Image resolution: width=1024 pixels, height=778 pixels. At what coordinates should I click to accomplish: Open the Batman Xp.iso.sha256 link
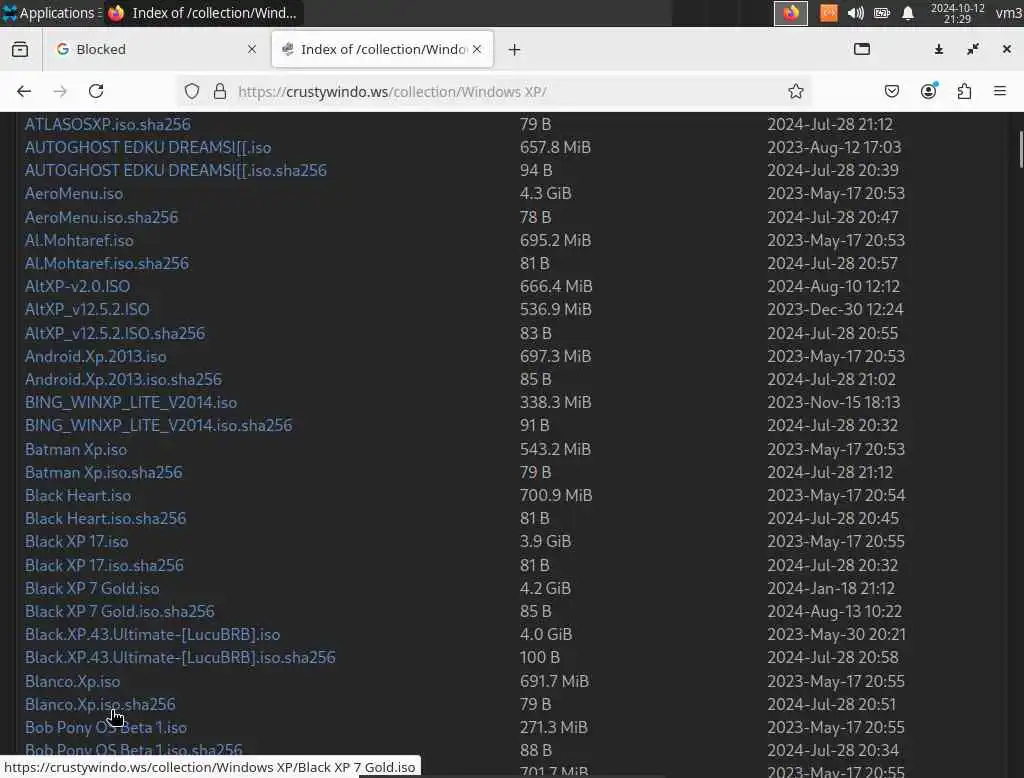[x=103, y=472]
